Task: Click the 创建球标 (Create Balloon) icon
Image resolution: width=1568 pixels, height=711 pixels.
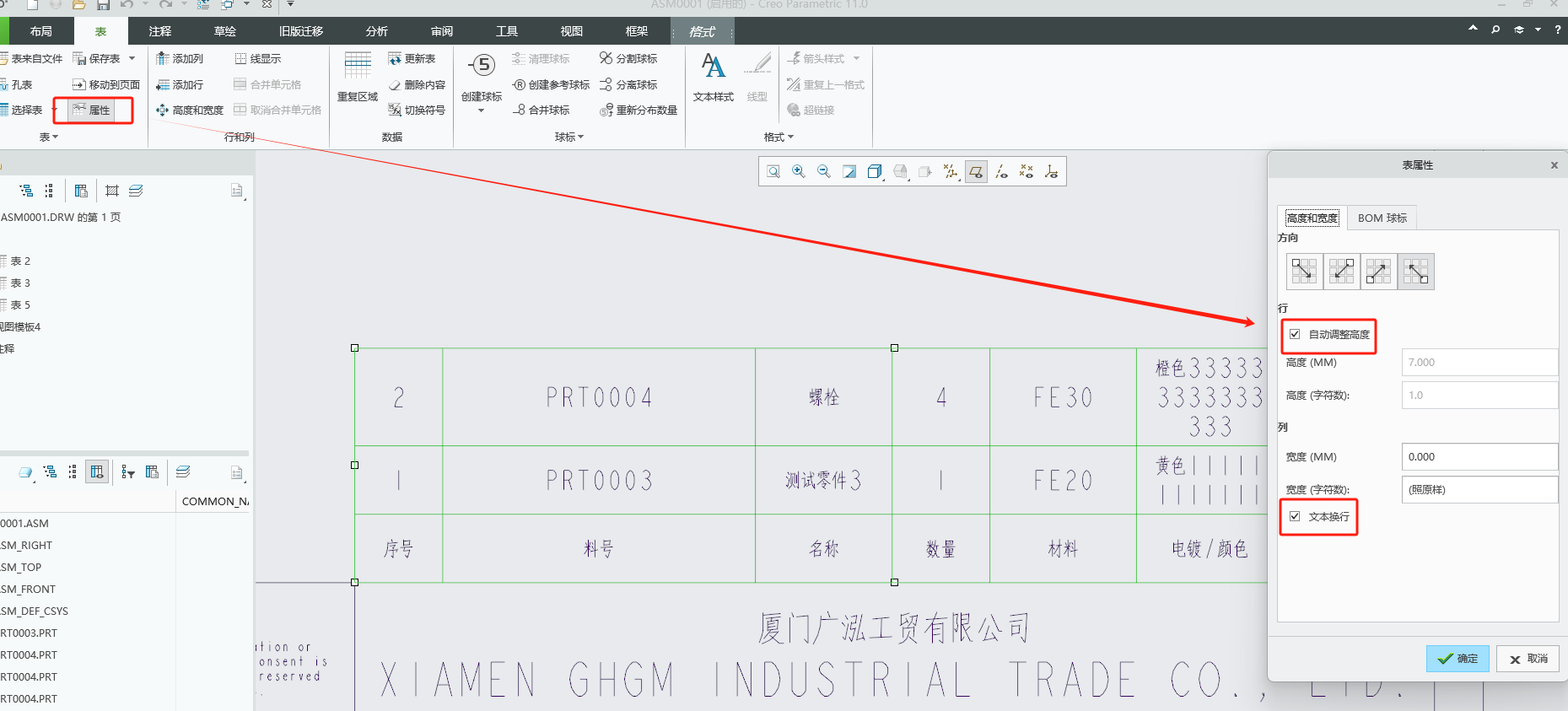Action: coord(482,67)
